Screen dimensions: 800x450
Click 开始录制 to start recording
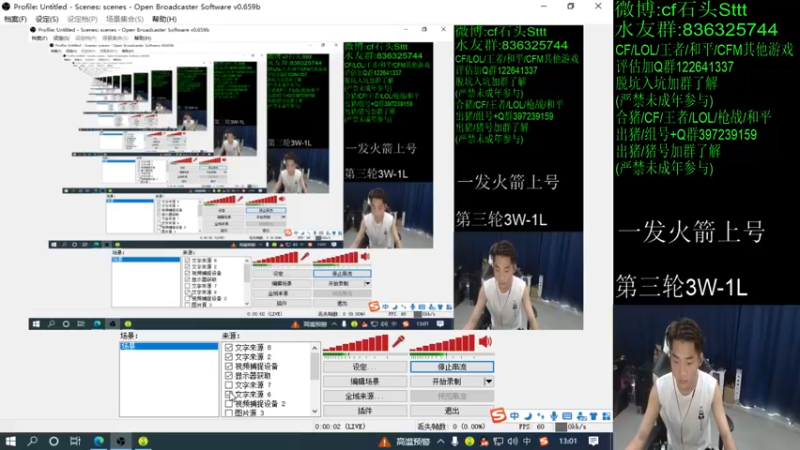[447, 381]
